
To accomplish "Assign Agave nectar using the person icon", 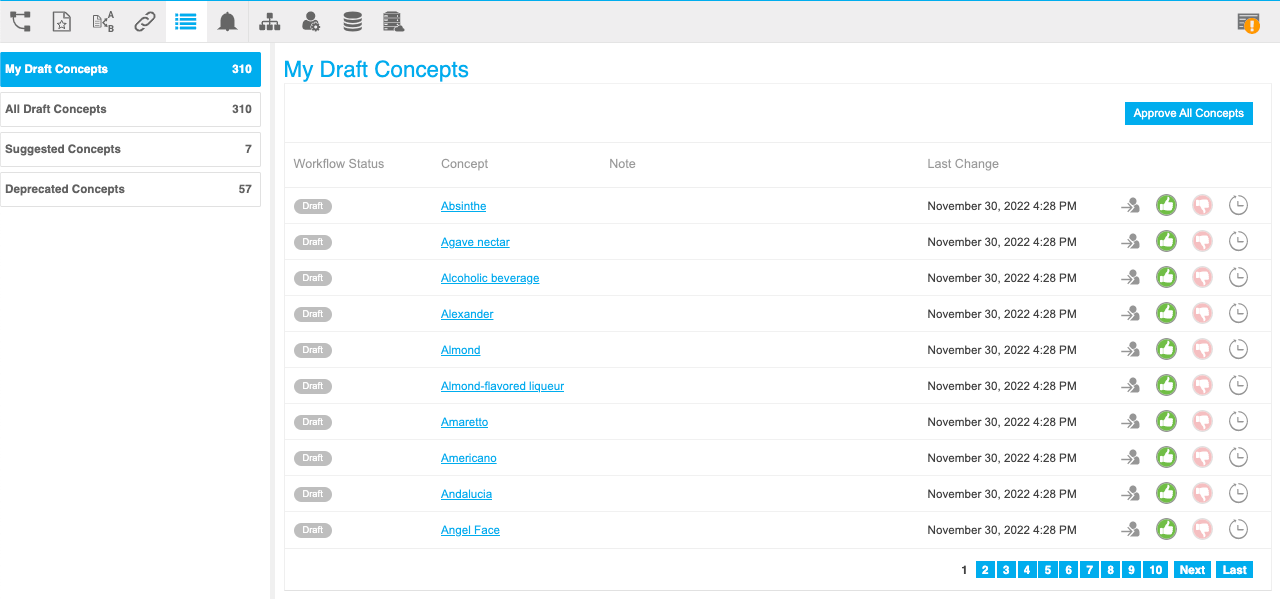I will [1130, 241].
